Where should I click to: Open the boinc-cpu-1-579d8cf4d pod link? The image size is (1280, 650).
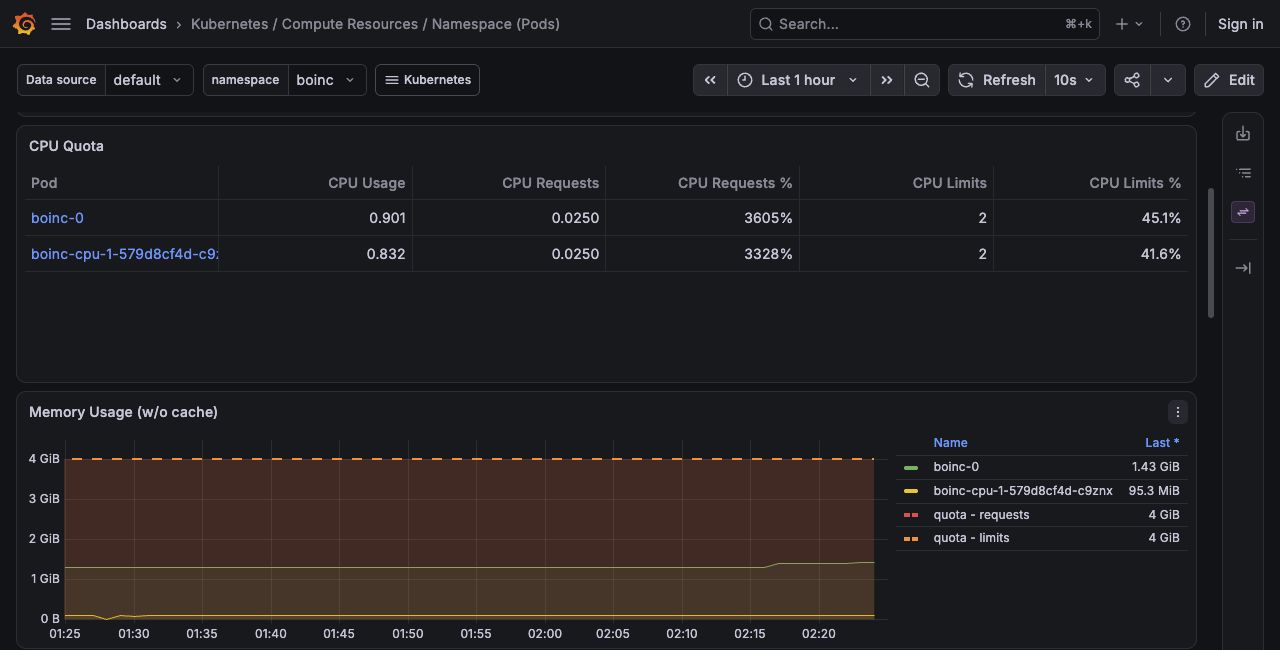(124, 254)
